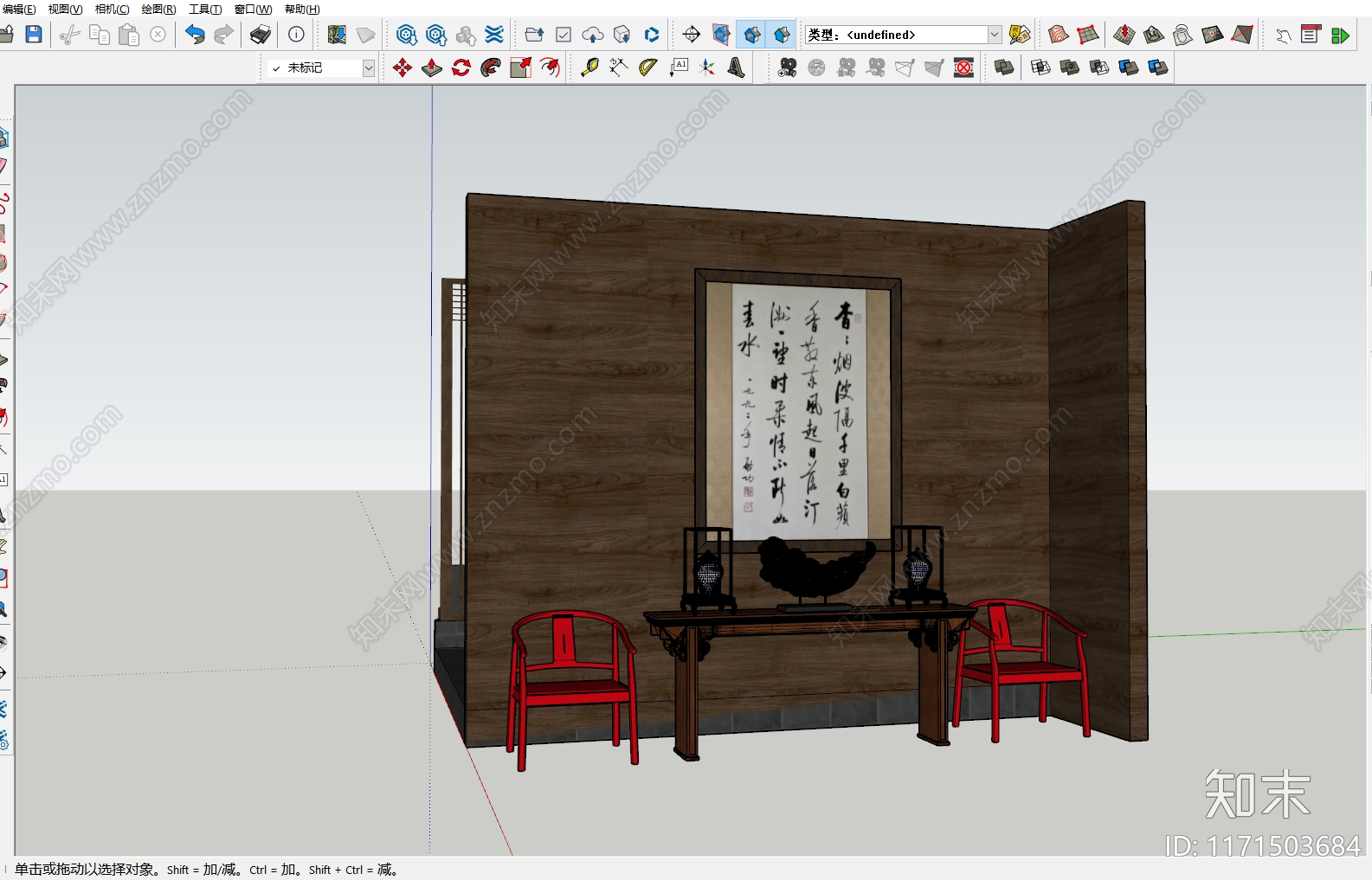Toggle Display Section Planes
Viewport: 1372px width, 880px height.
pyautogui.click(x=721, y=35)
